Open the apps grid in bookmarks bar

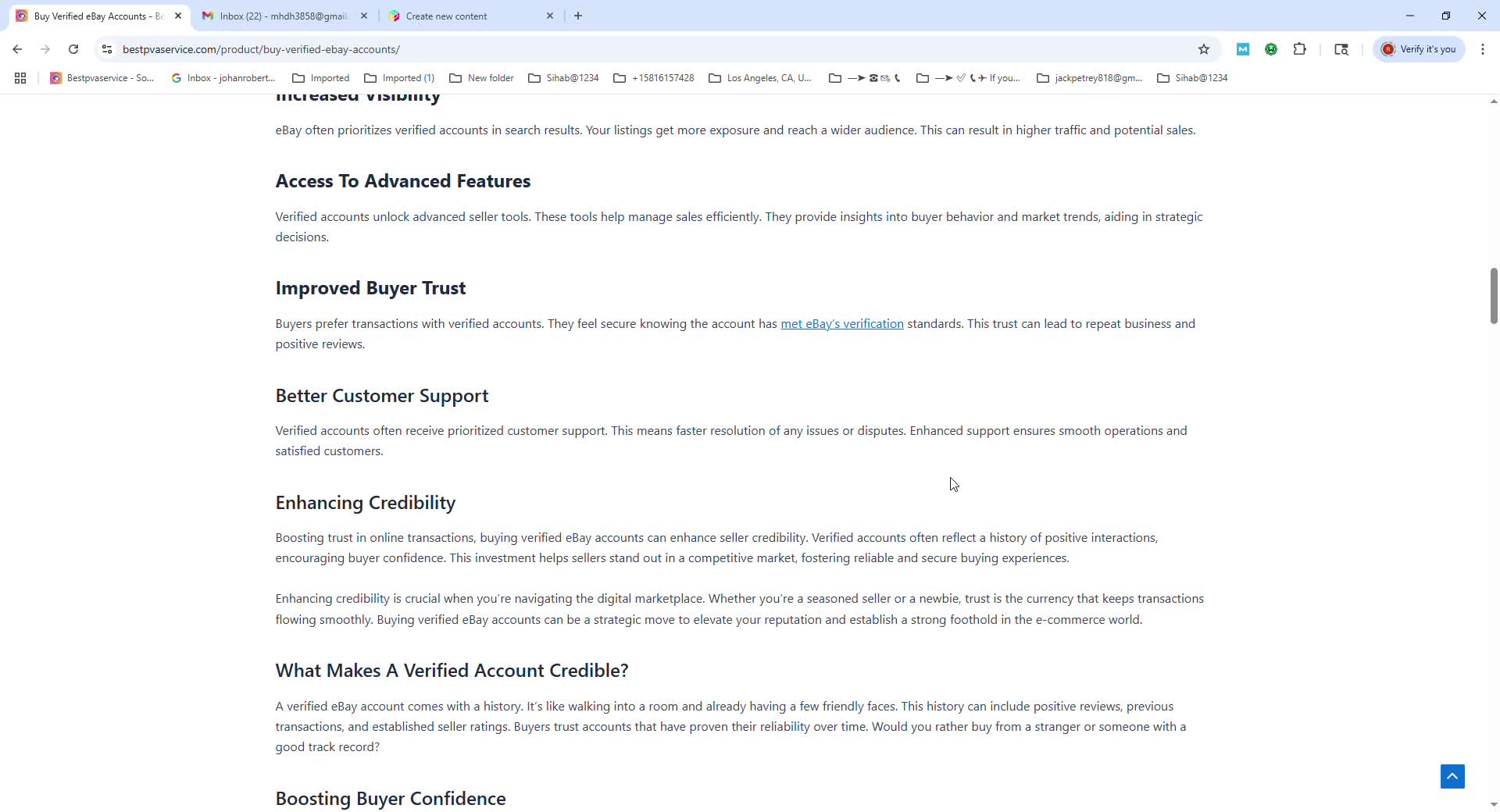click(x=20, y=78)
